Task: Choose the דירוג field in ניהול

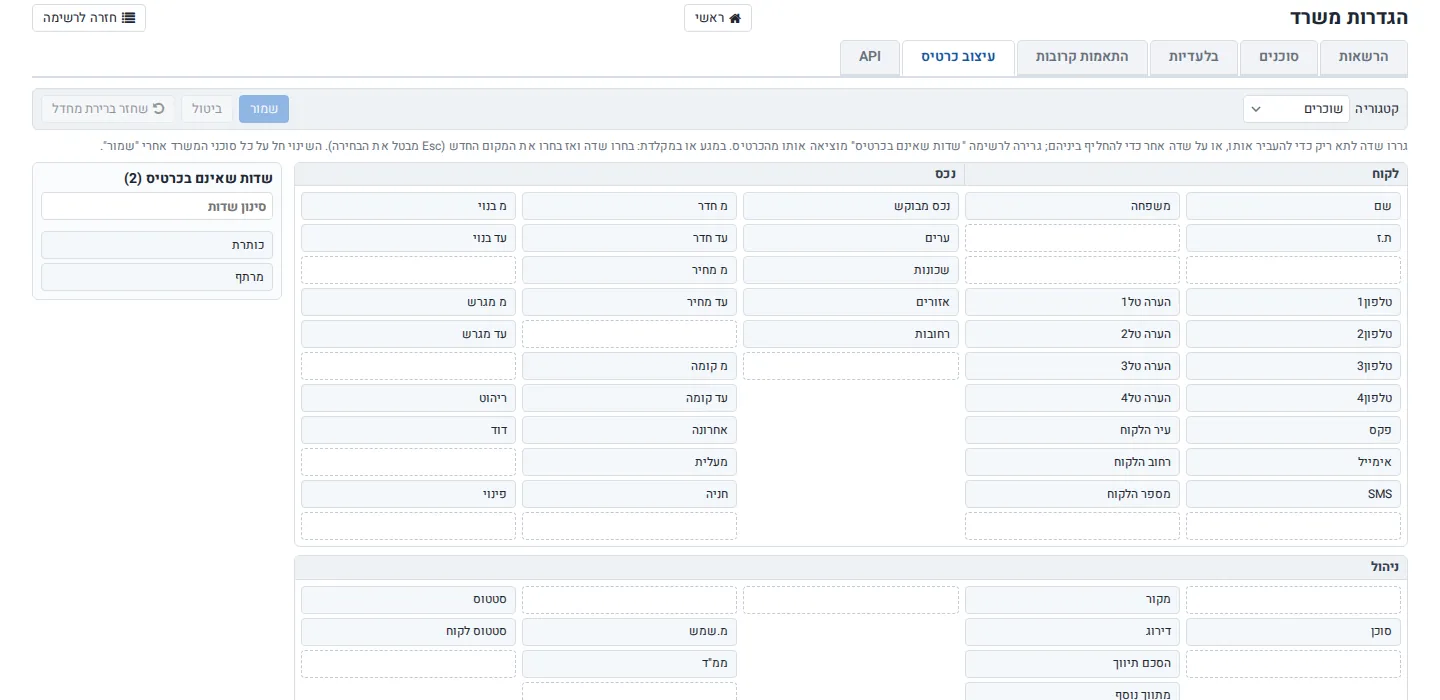Action: 1072,632
